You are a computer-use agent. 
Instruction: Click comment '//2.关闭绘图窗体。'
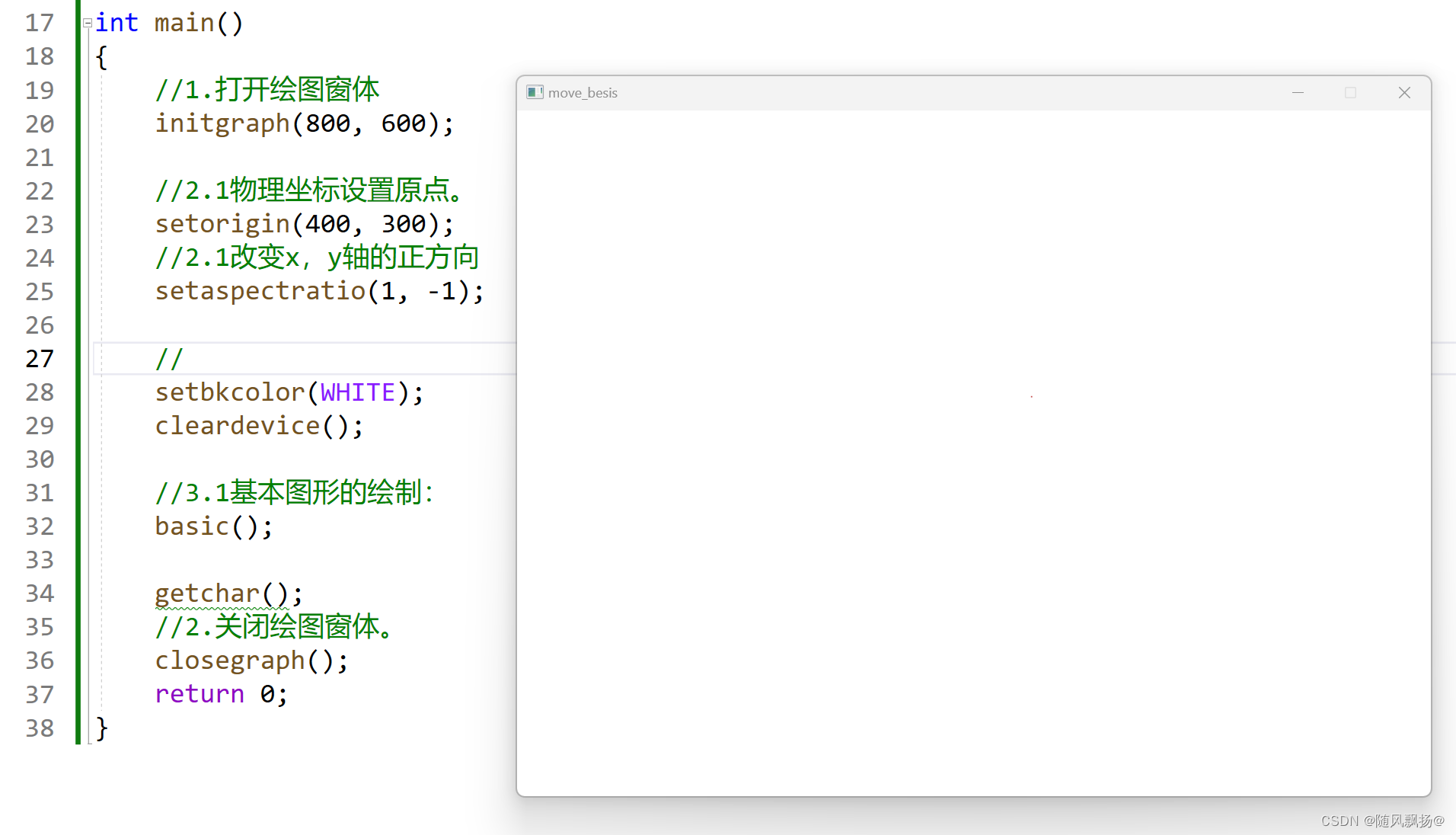click(274, 627)
